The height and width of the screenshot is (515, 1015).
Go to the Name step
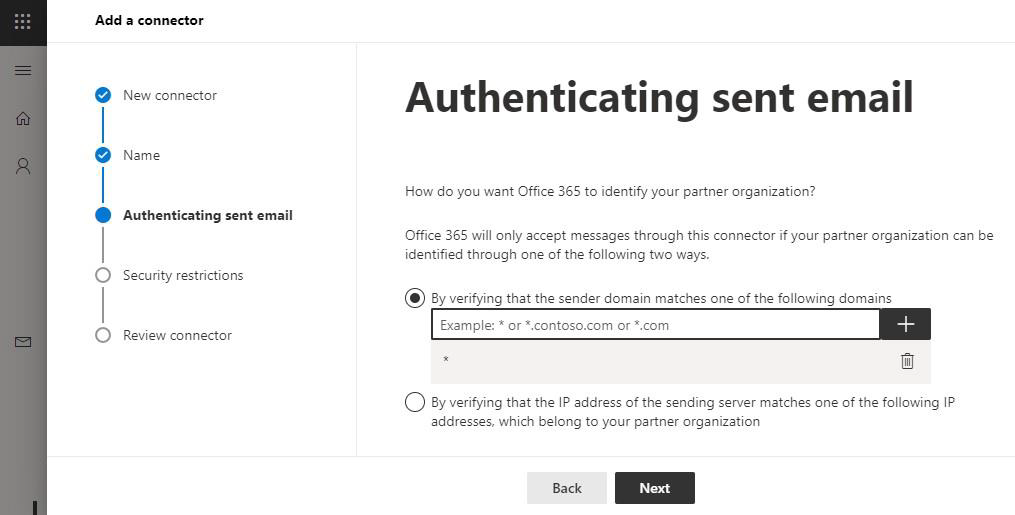pos(141,155)
